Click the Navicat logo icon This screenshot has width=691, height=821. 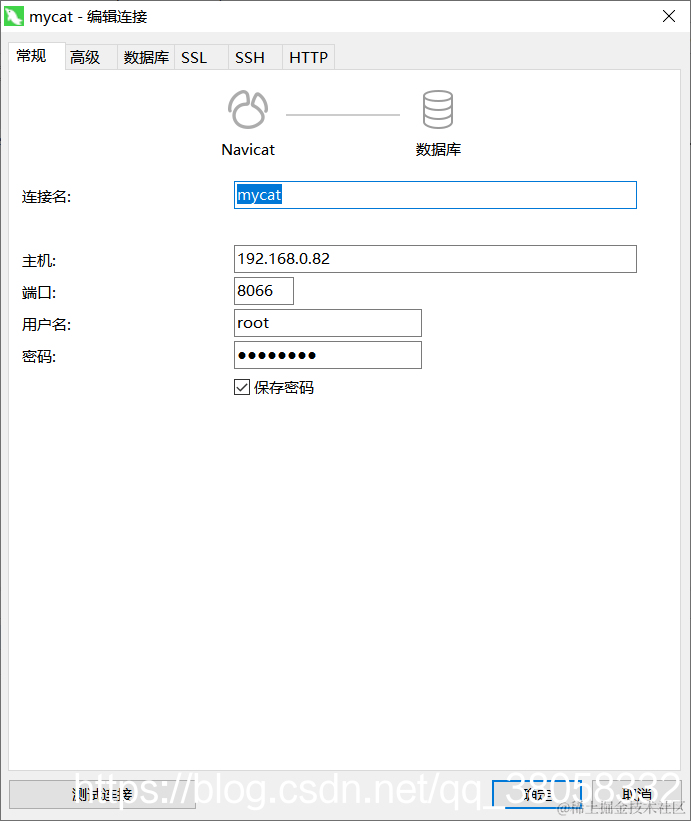tap(248, 109)
